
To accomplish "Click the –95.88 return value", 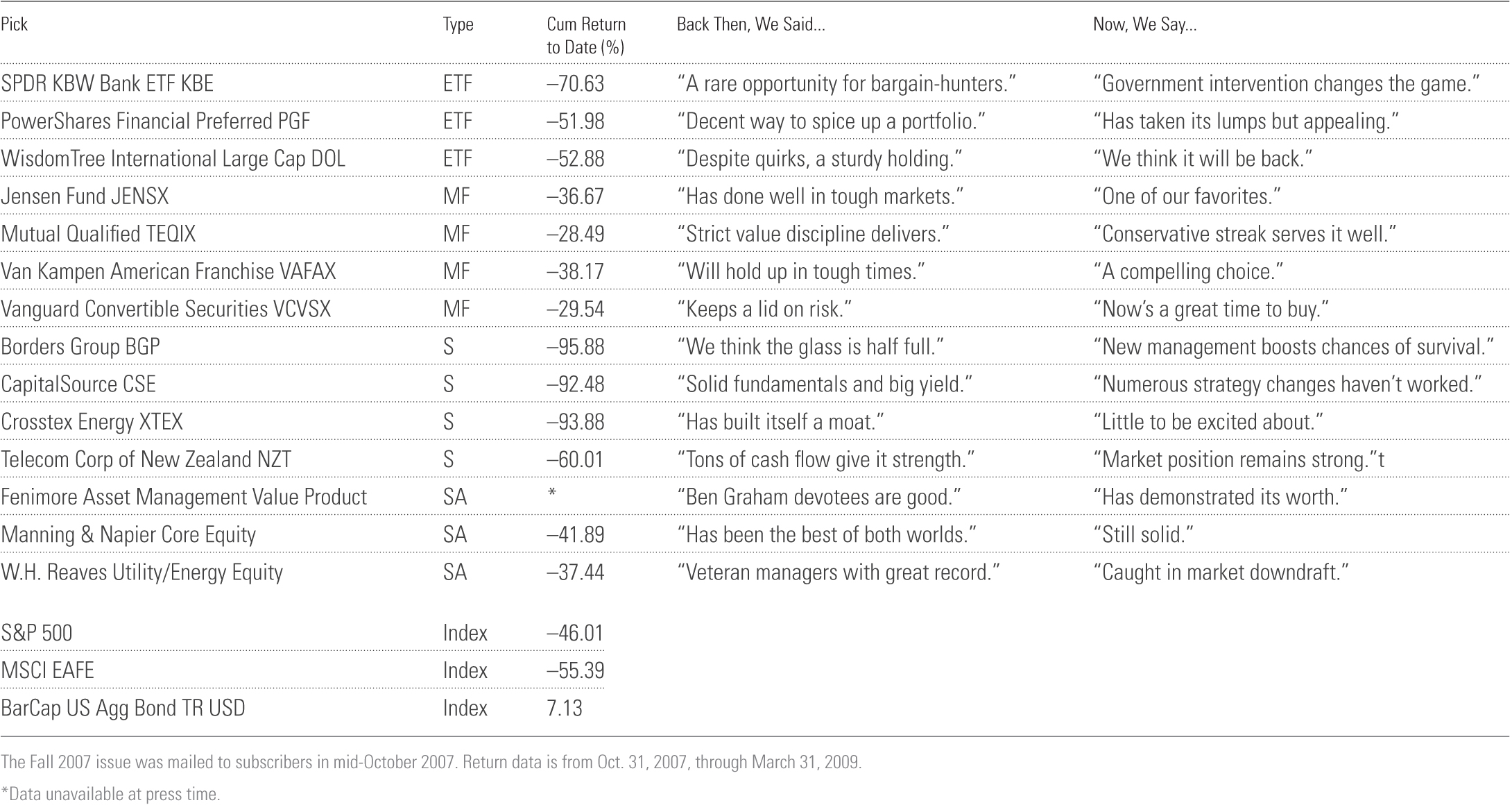I will coord(575,346).
